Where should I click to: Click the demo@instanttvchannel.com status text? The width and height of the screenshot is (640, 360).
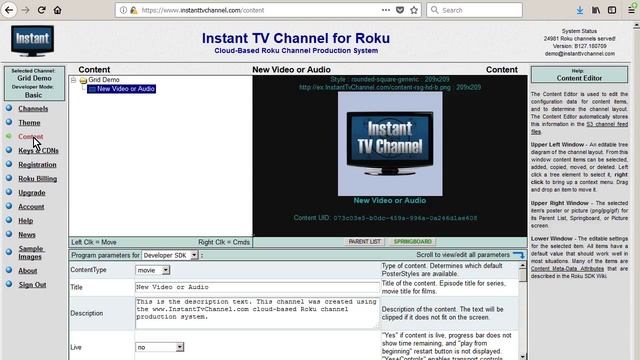click(x=579, y=53)
